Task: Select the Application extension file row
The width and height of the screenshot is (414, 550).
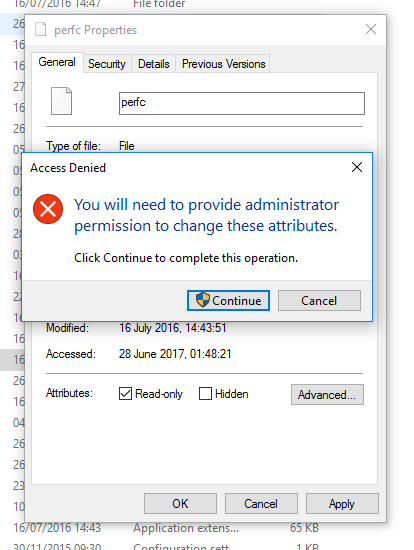Action: (x=166, y=528)
